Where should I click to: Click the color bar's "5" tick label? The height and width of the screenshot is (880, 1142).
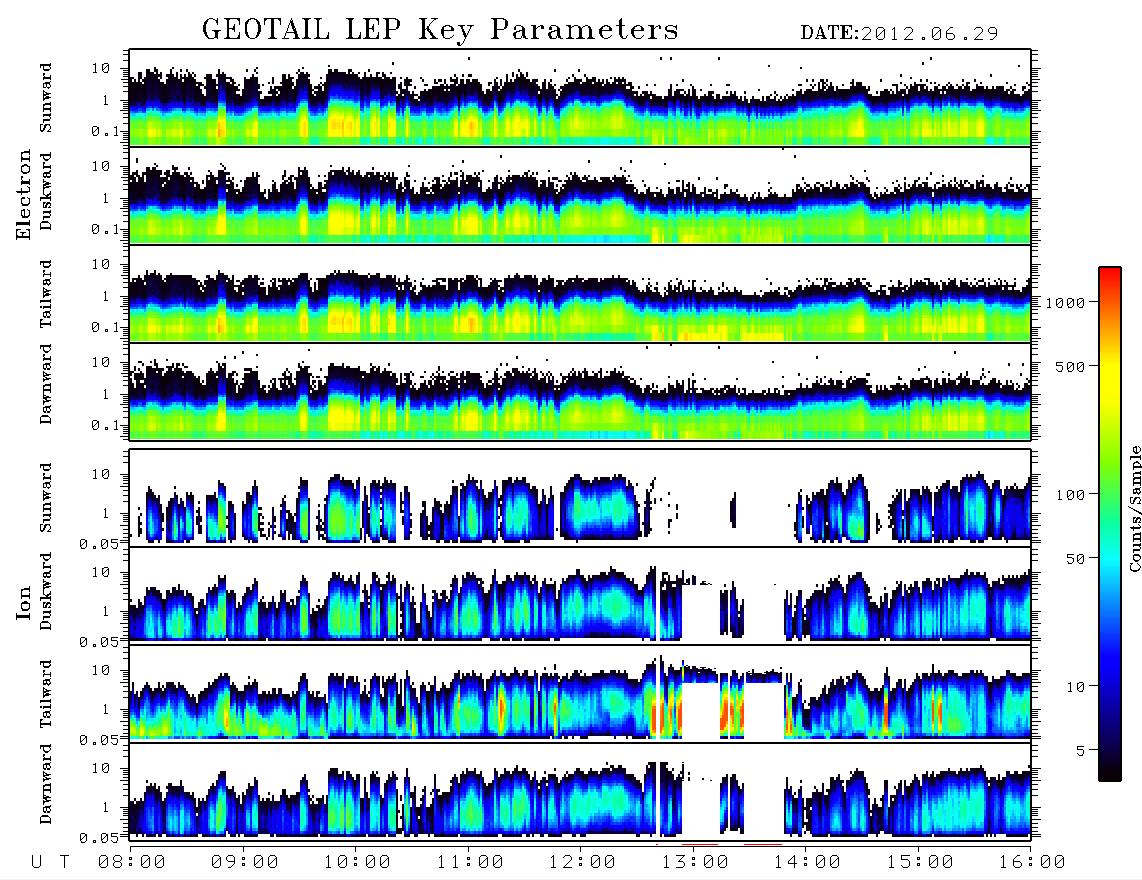pos(1080,750)
